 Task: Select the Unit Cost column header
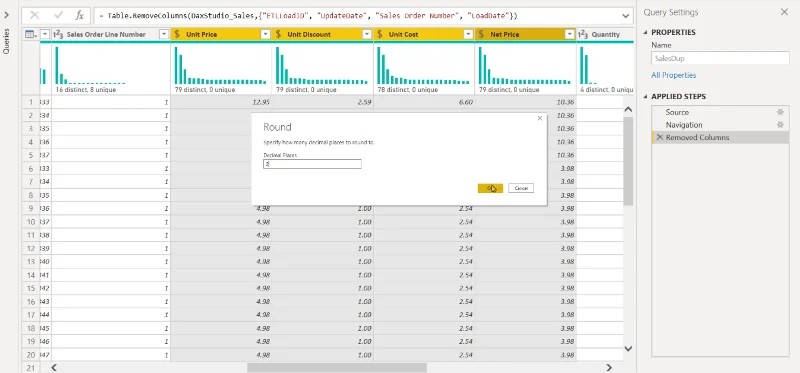point(423,34)
